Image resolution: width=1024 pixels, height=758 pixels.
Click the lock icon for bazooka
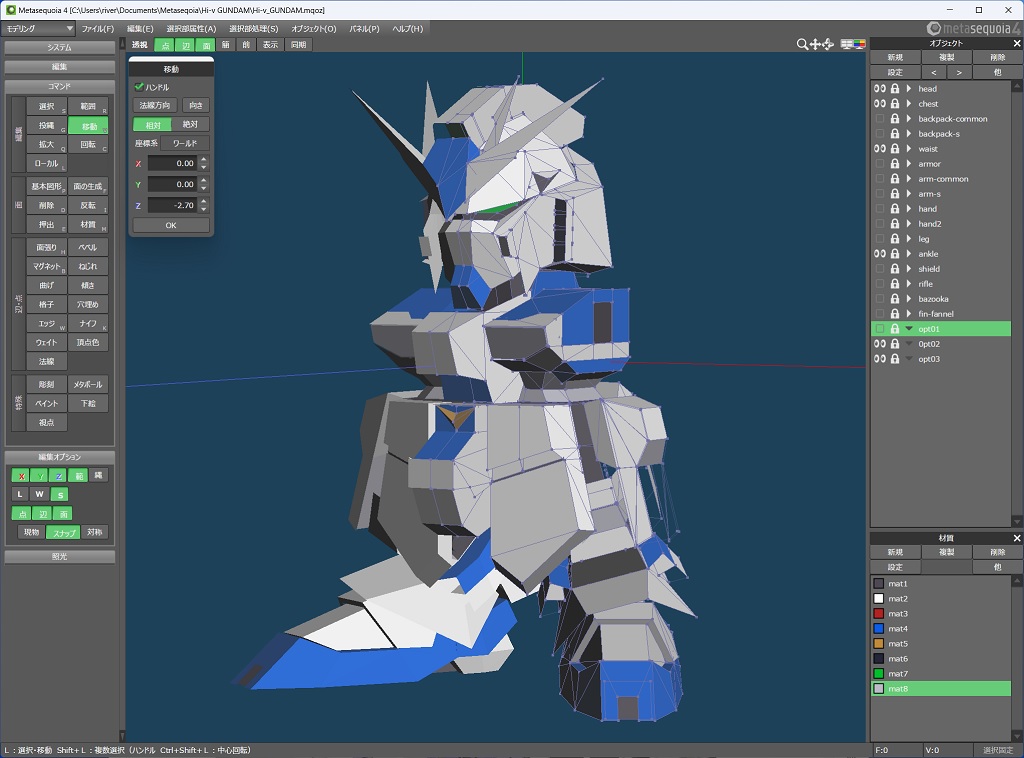pos(895,299)
